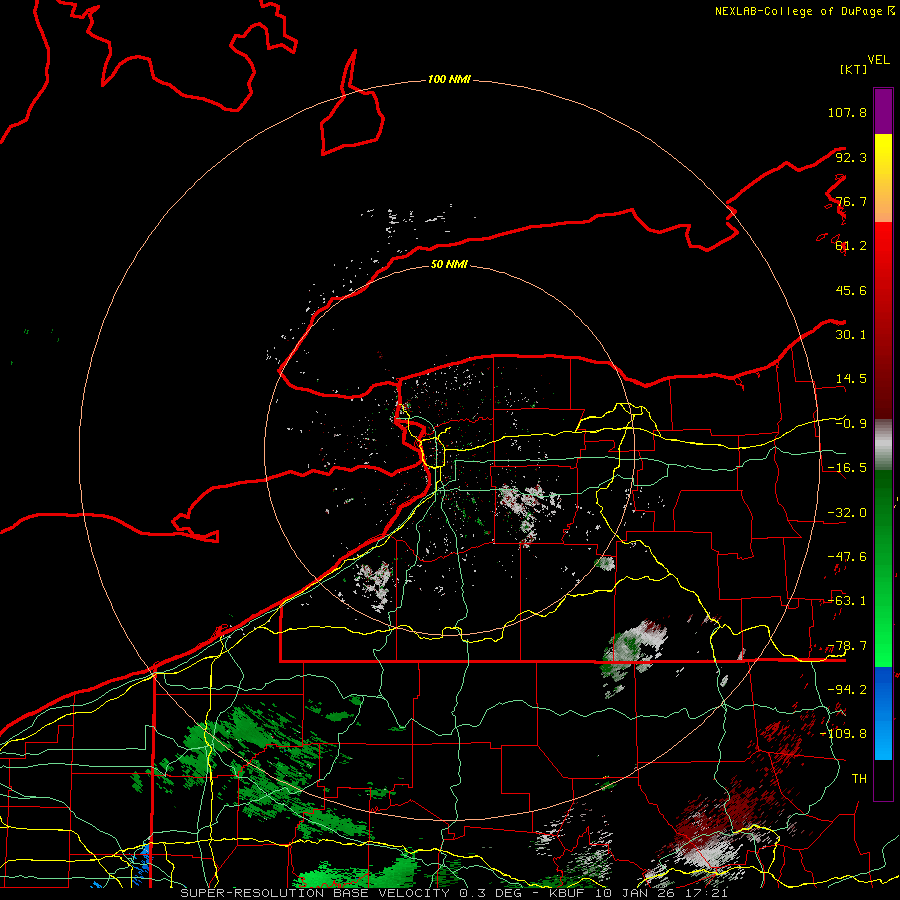Viewport: 900px width, 900px height.
Task: Click the purple top segment of color bar
Action: tap(883, 111)
